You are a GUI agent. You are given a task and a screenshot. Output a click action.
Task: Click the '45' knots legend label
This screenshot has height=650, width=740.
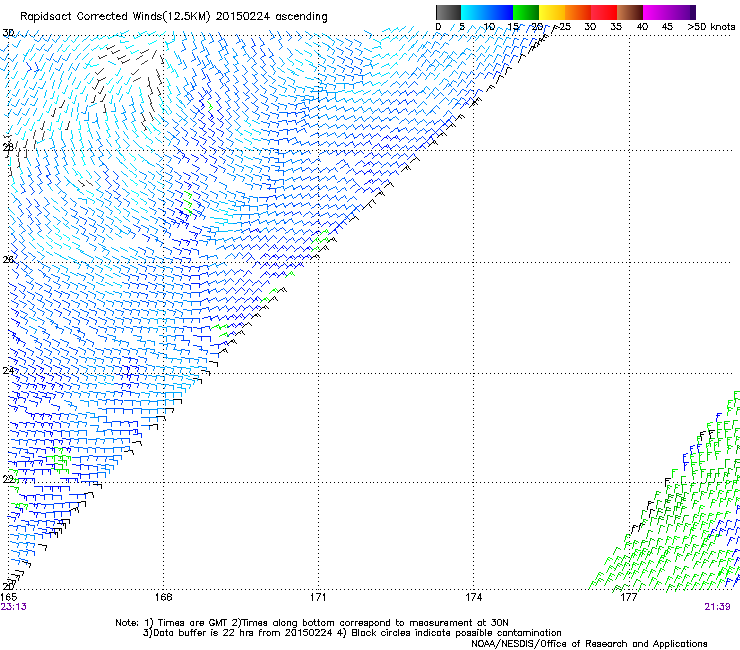(x=667, y=27)
